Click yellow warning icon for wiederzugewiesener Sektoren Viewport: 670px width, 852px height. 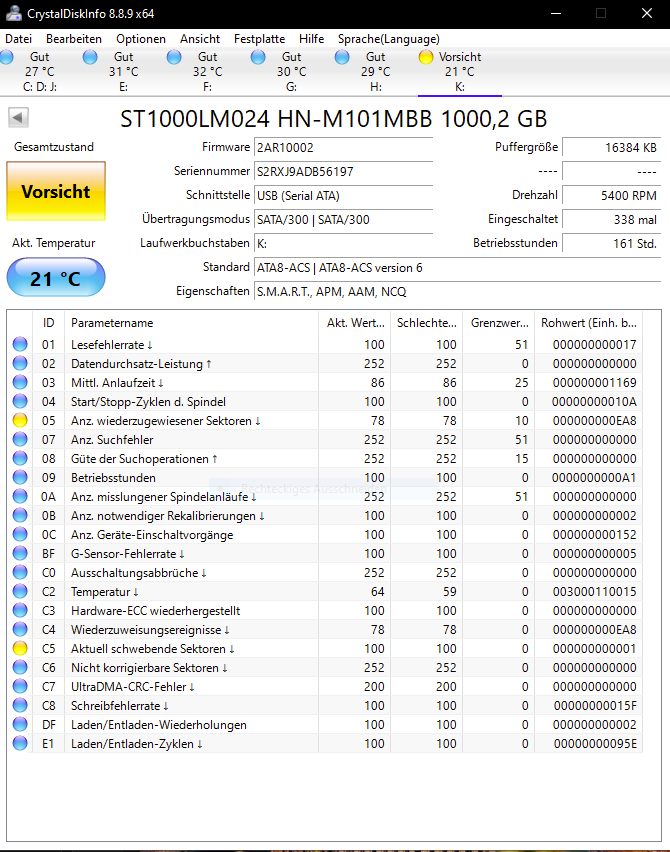pyautogui.click(x=20, y=420)
